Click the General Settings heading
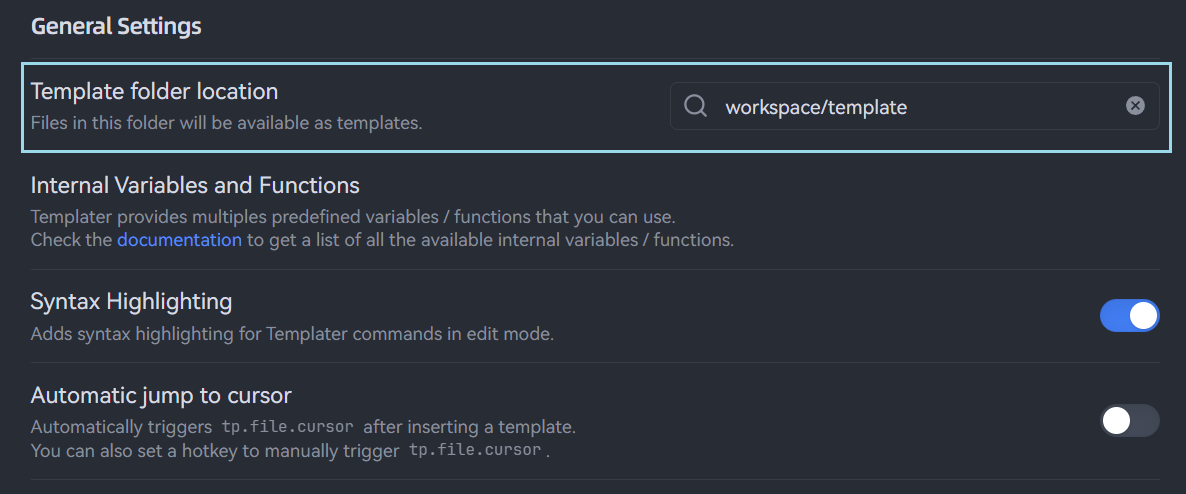 click(x=116, y=27)
